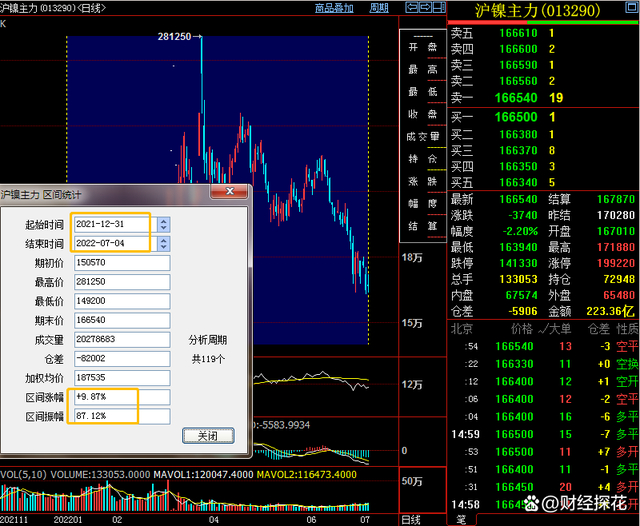The height and width of the screenshot is (526, 640).
Task: Increase 结束时间 date with up arrow
Action: click(x=164, y=240)
